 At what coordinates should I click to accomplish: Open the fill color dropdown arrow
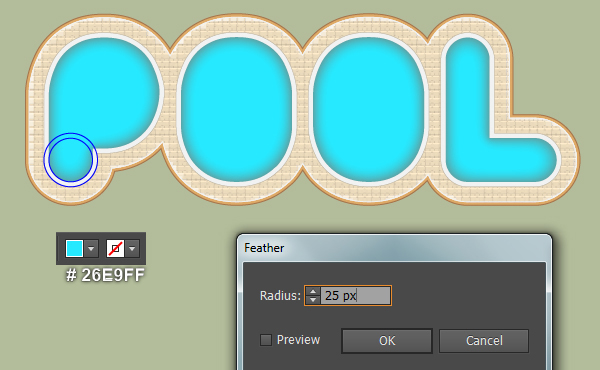(x=91, y=248)
